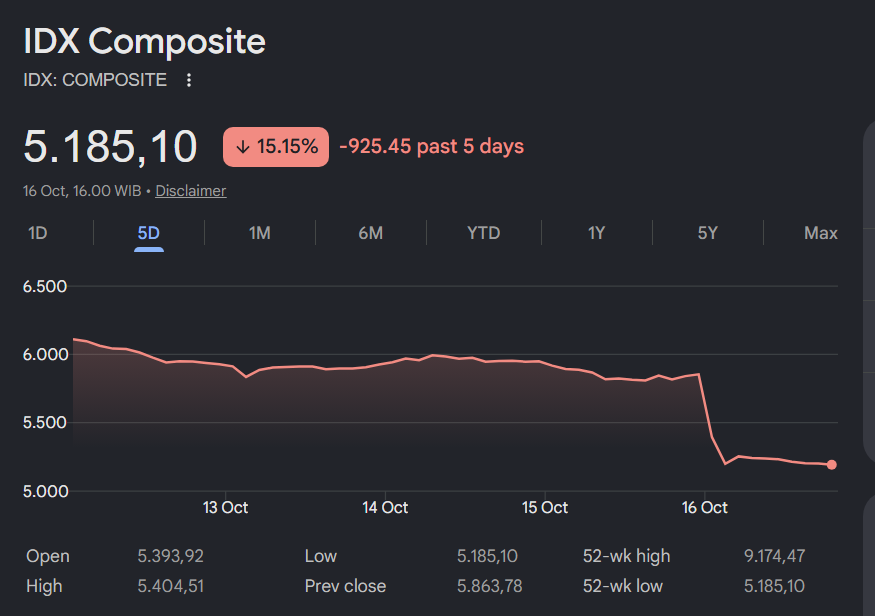875x616 pixels.
Task: Switch to the 1M range tab
Action: [259, 233]
